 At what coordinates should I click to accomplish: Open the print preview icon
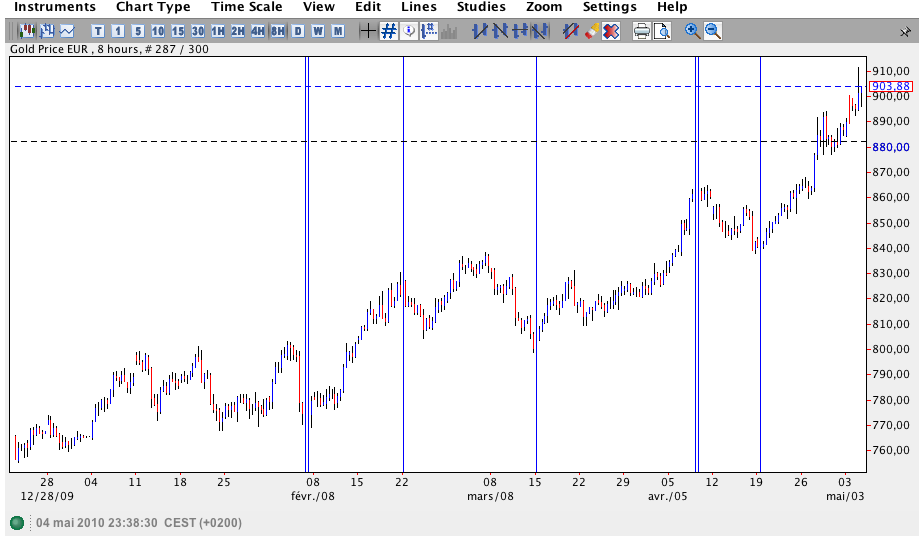click(x=663, y=31)
